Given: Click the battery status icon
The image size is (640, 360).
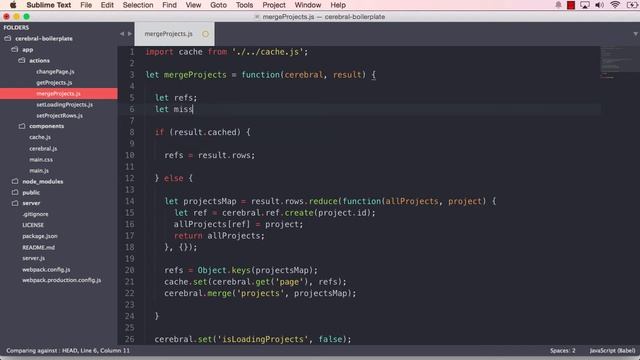Looking at the screenshot, I should tap(633, 5).
